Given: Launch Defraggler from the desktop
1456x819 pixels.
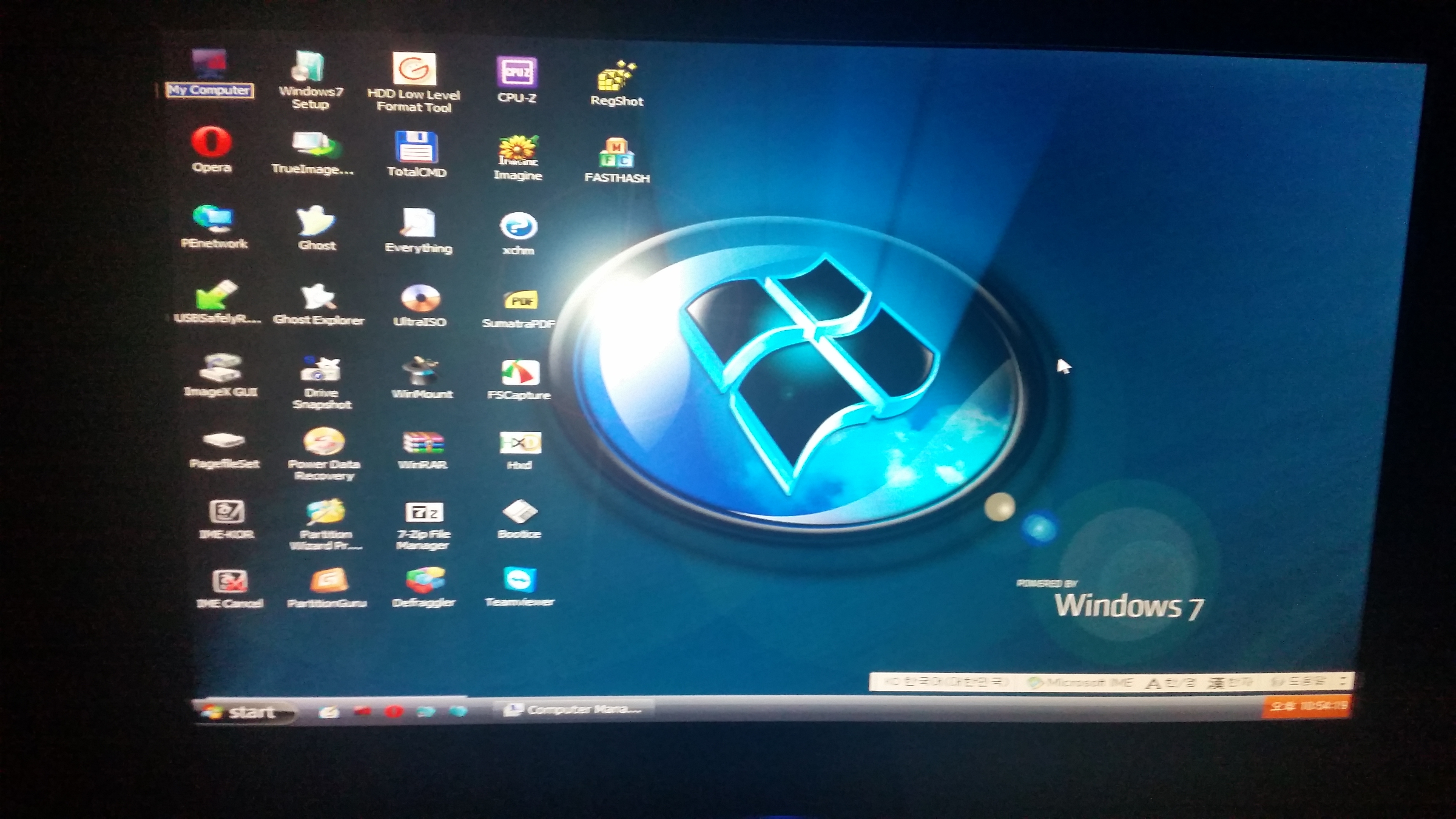Looking at the screenshot, I should (x=424, y=581).
